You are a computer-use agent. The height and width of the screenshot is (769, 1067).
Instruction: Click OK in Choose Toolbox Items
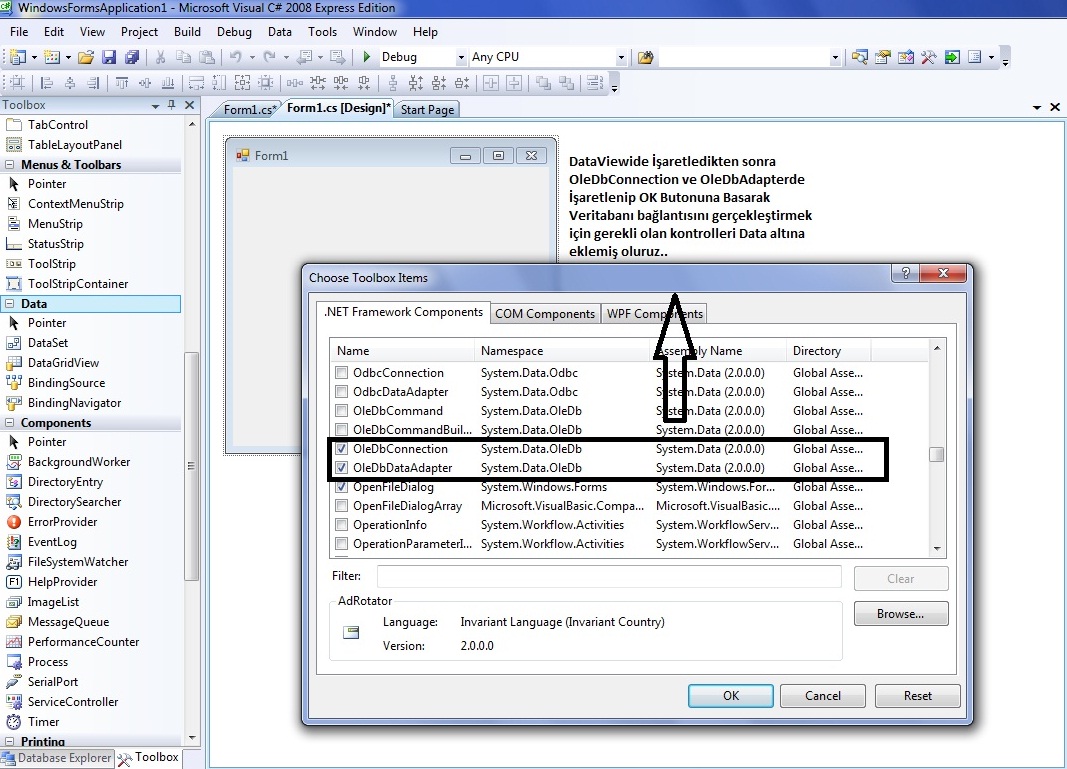tap(730, 696)
